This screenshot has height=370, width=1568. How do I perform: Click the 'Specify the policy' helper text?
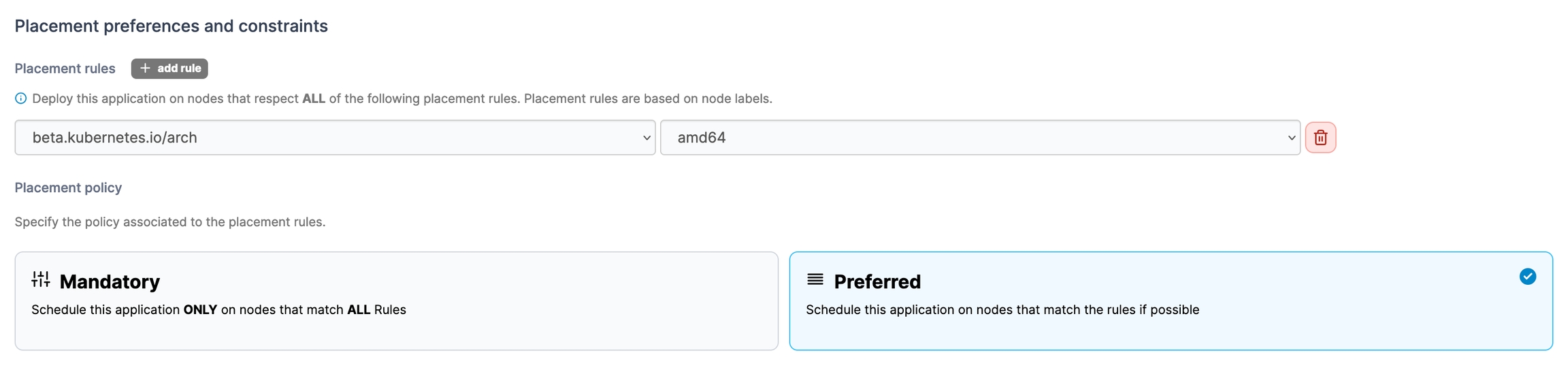(x=170, y=222)
